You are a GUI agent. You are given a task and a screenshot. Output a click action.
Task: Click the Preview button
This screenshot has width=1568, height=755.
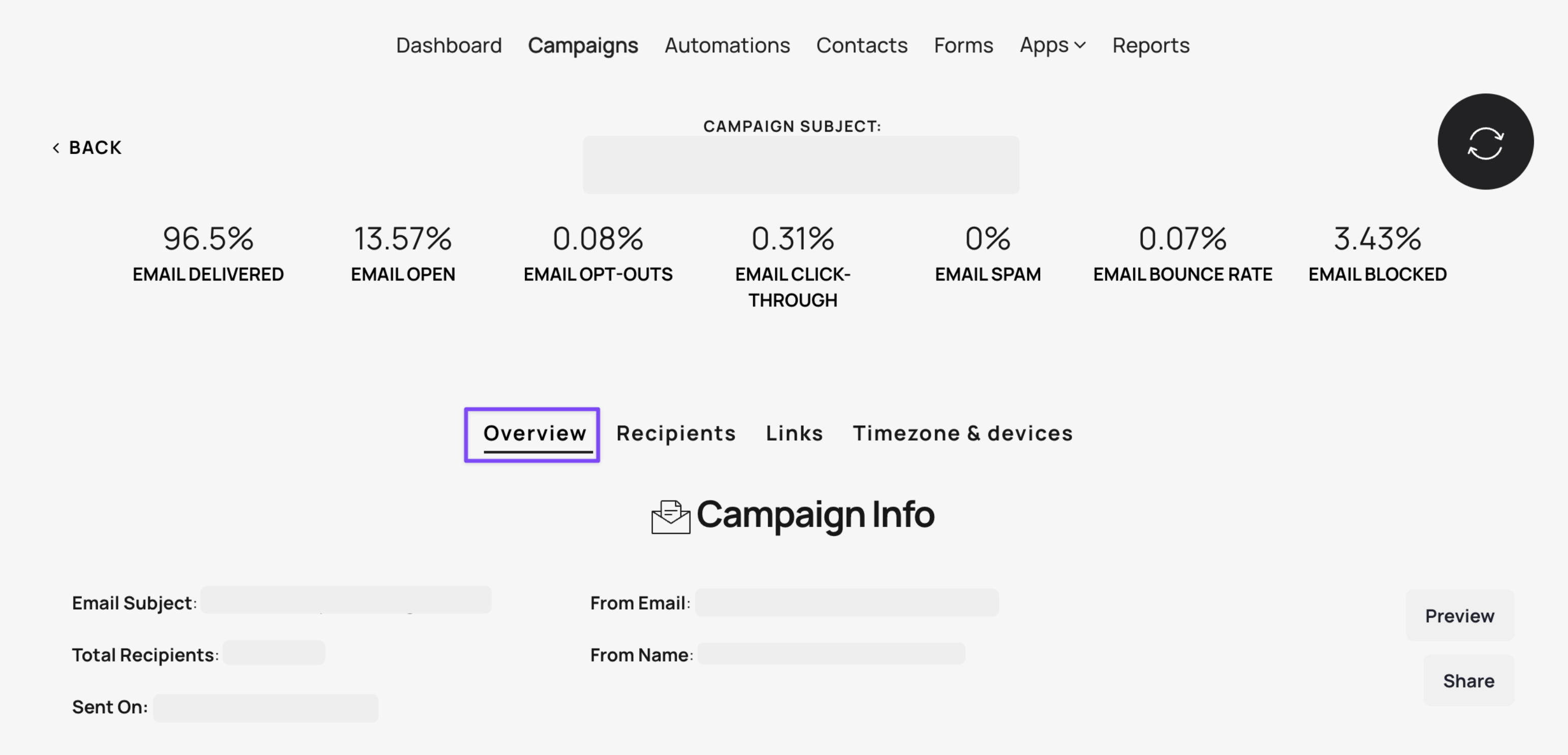(x=1459, y=616)
